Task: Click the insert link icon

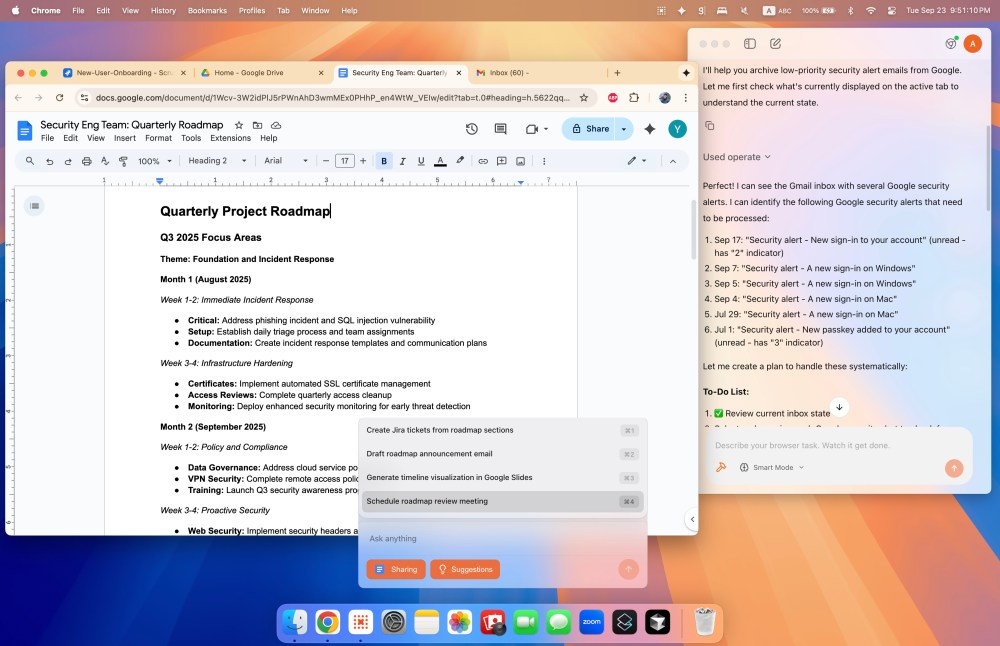Action: pyautogui.click(x=483, y=161)
